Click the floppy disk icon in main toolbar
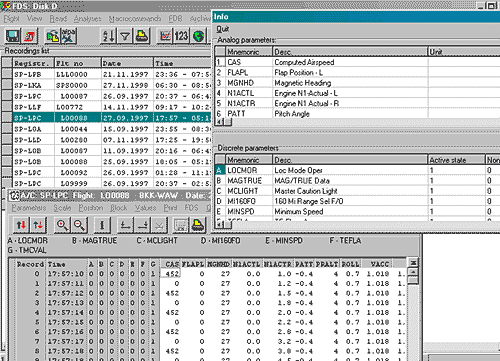500x361 pixels. tap(13, 36)
